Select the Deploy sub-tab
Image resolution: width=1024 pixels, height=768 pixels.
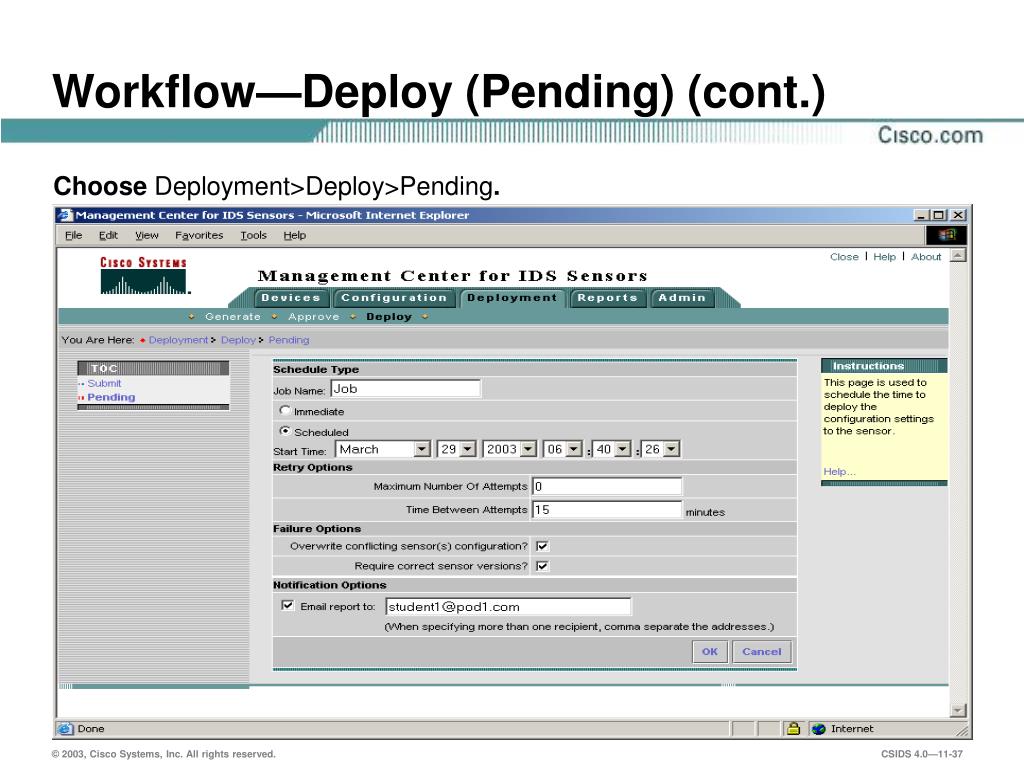389,317
